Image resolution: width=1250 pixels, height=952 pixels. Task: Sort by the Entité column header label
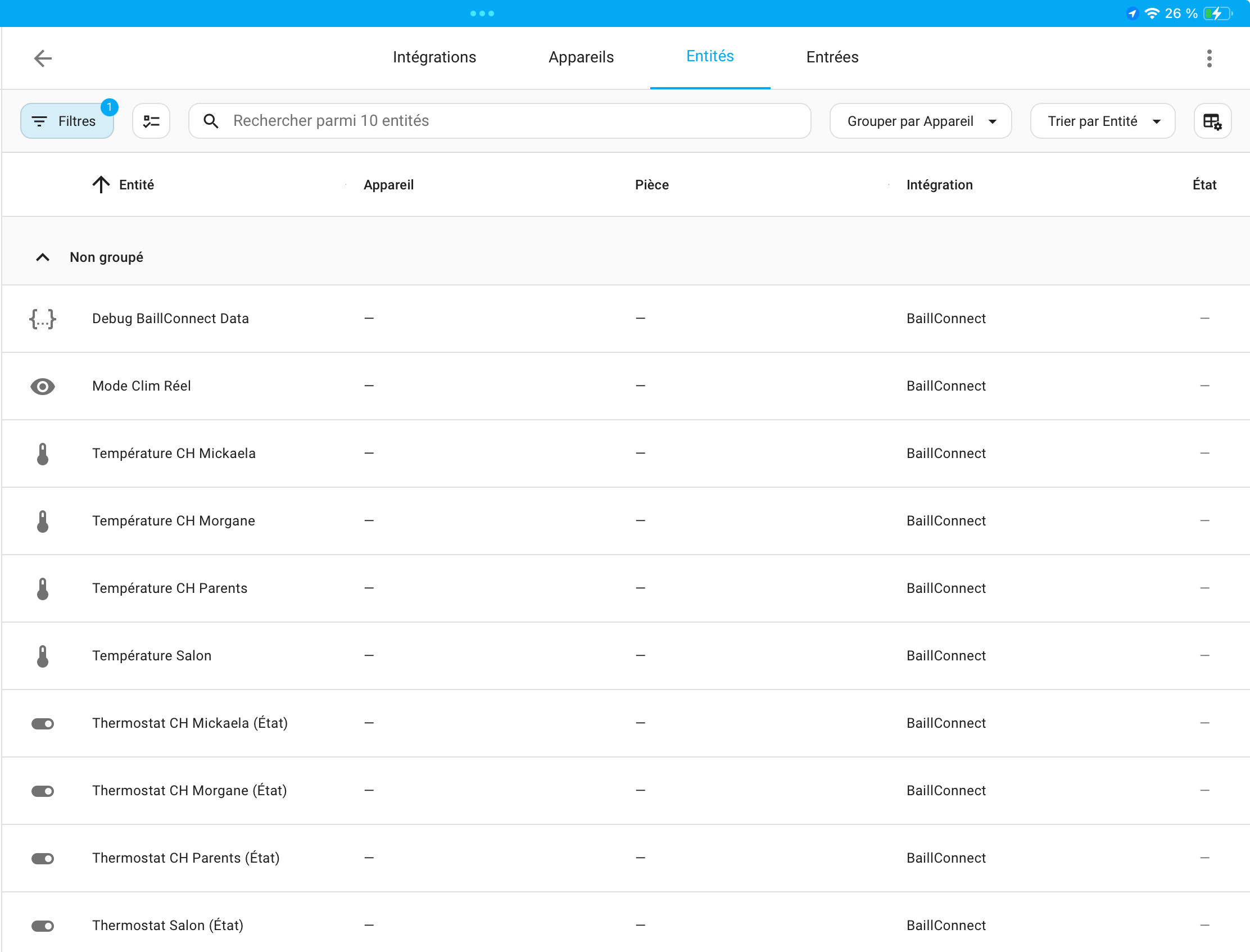tap(136, 185)
